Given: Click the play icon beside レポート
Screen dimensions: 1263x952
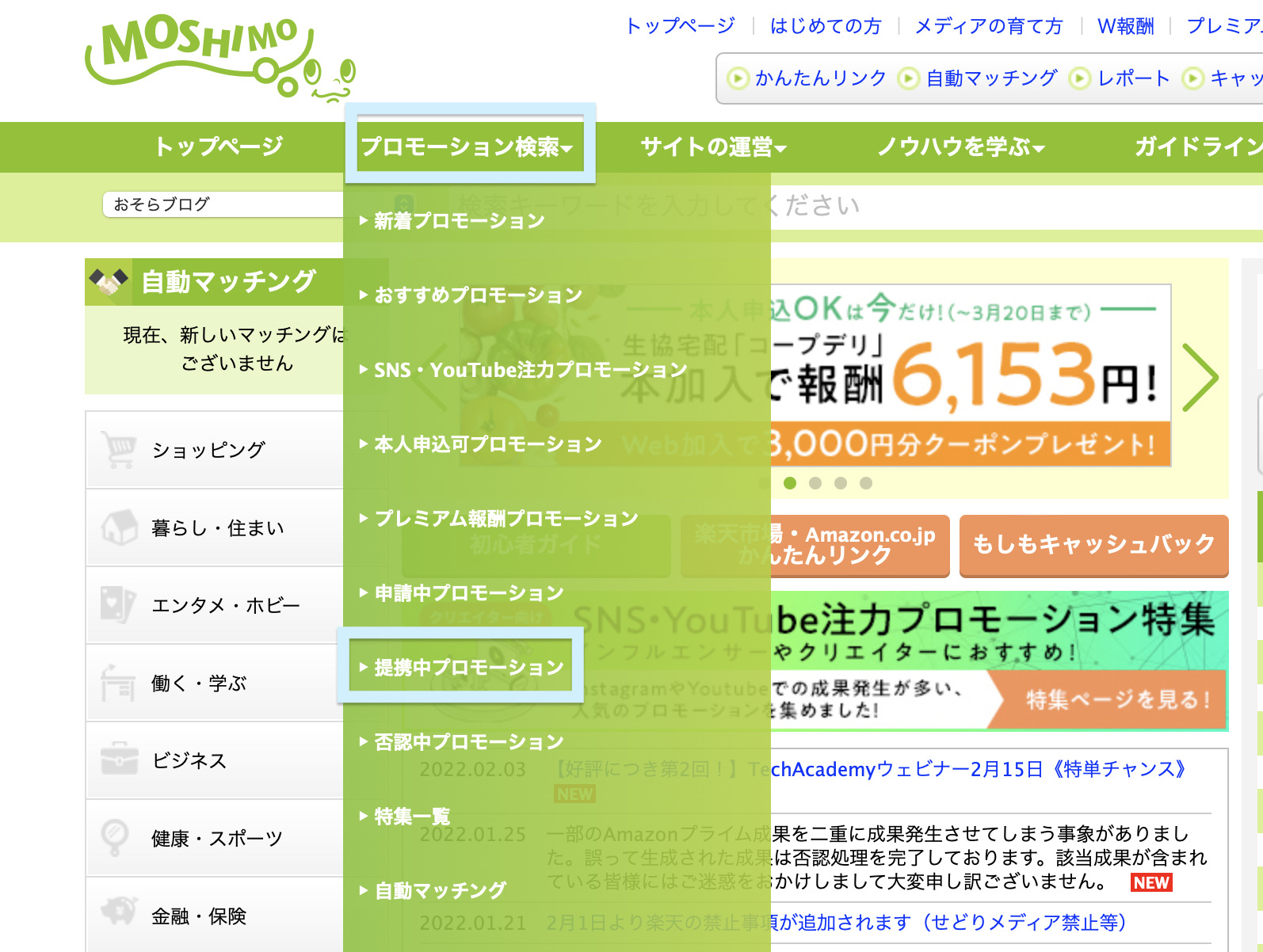Looking at the screenshot, I should coord(1079,78).
